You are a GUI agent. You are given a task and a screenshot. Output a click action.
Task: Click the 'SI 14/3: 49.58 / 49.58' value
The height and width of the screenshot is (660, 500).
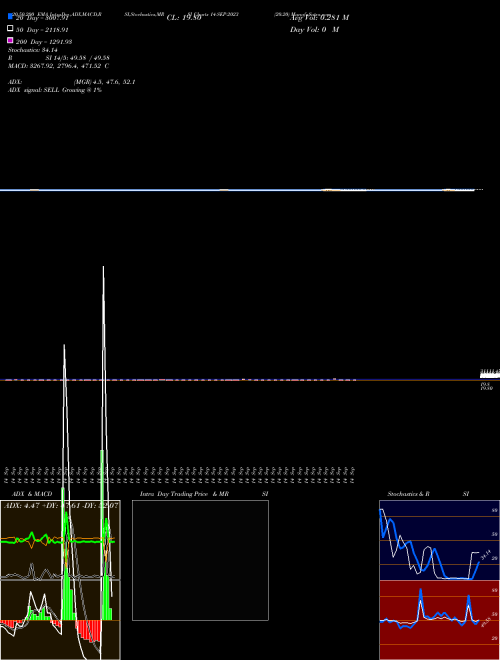[78, 58]
